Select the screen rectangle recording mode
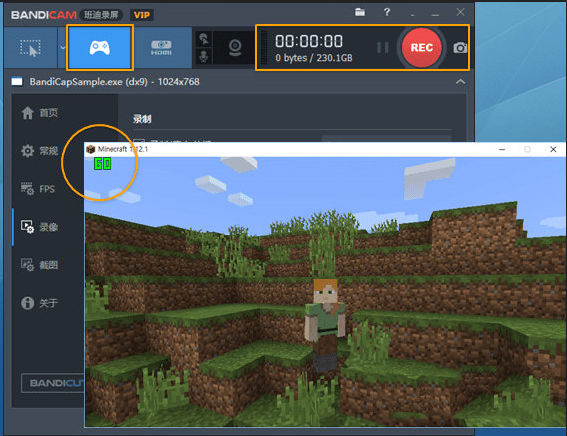The image size is (567, 436). click(x=30, y=48)
